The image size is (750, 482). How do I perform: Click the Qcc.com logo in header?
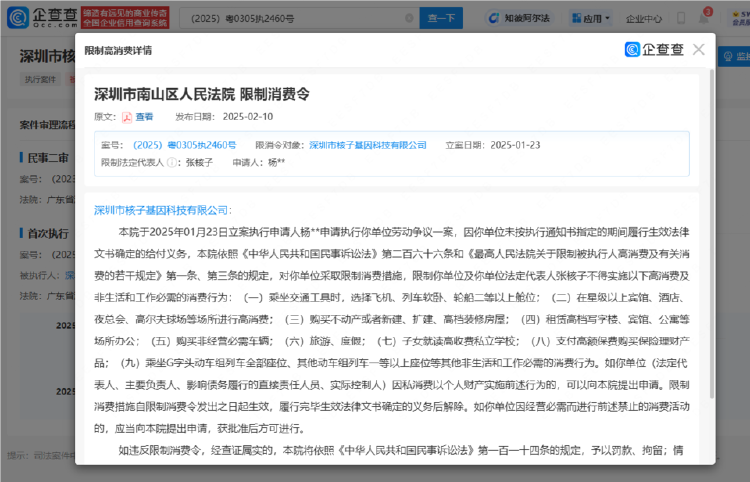(x=42, y=17)
